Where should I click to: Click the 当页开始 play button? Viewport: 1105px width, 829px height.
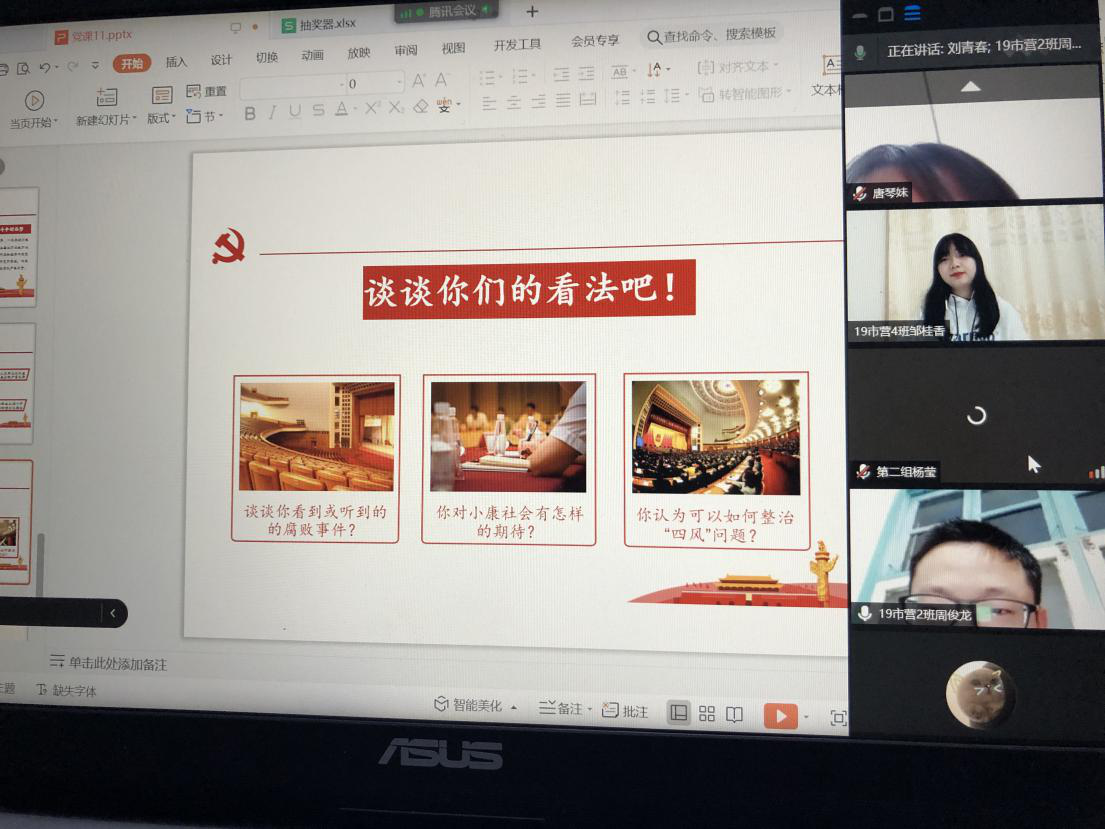point(34,101)
